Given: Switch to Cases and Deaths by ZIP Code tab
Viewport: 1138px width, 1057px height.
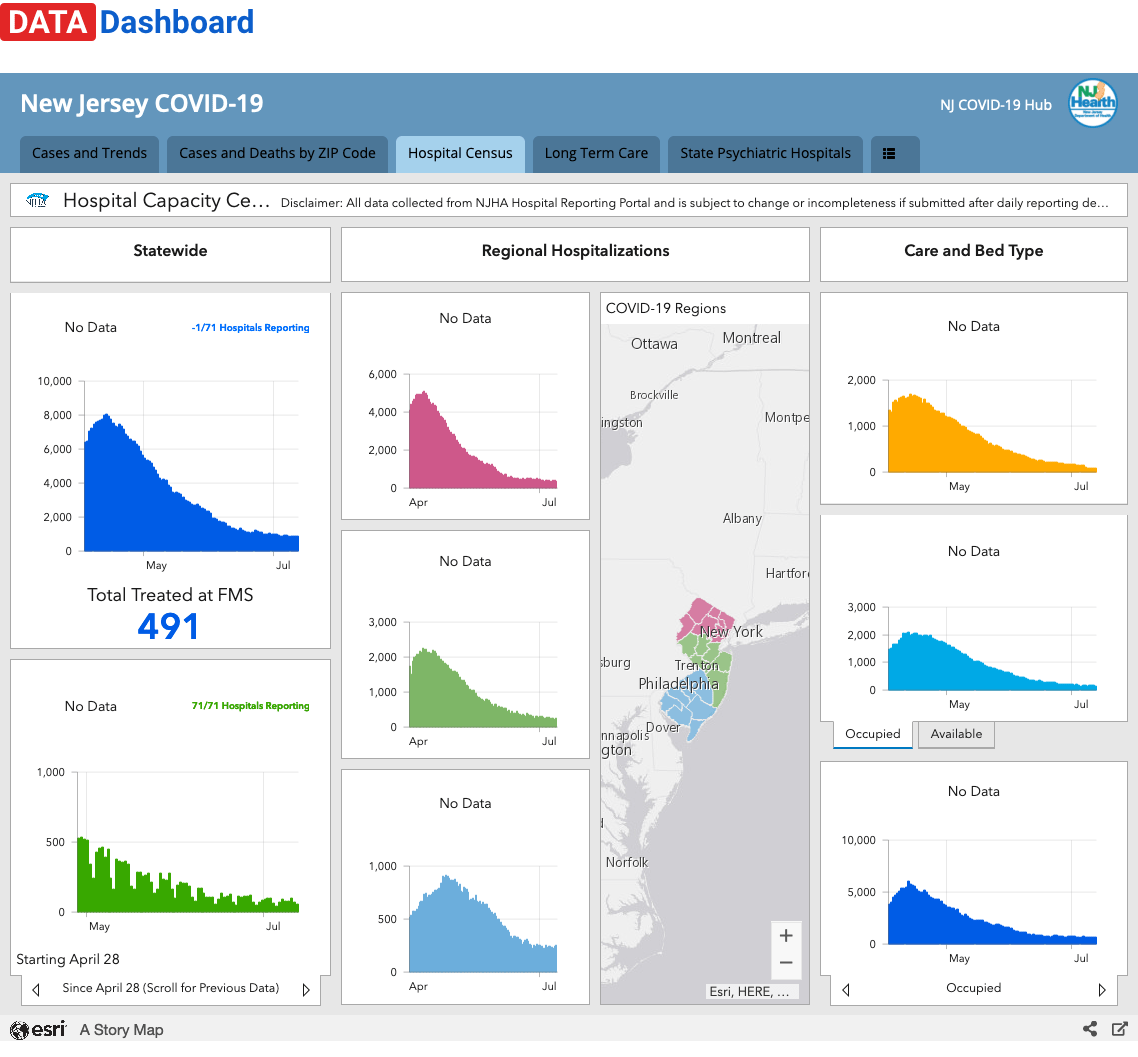Looking at the screenshot, I should pos(277,153).
